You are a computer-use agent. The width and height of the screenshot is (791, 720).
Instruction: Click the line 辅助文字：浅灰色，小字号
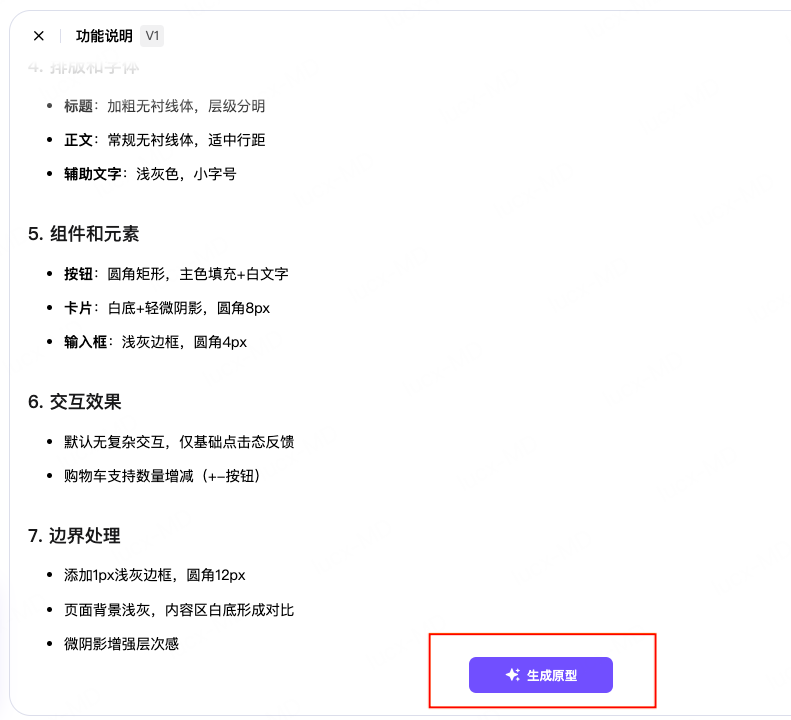click(x=150, y=174)
